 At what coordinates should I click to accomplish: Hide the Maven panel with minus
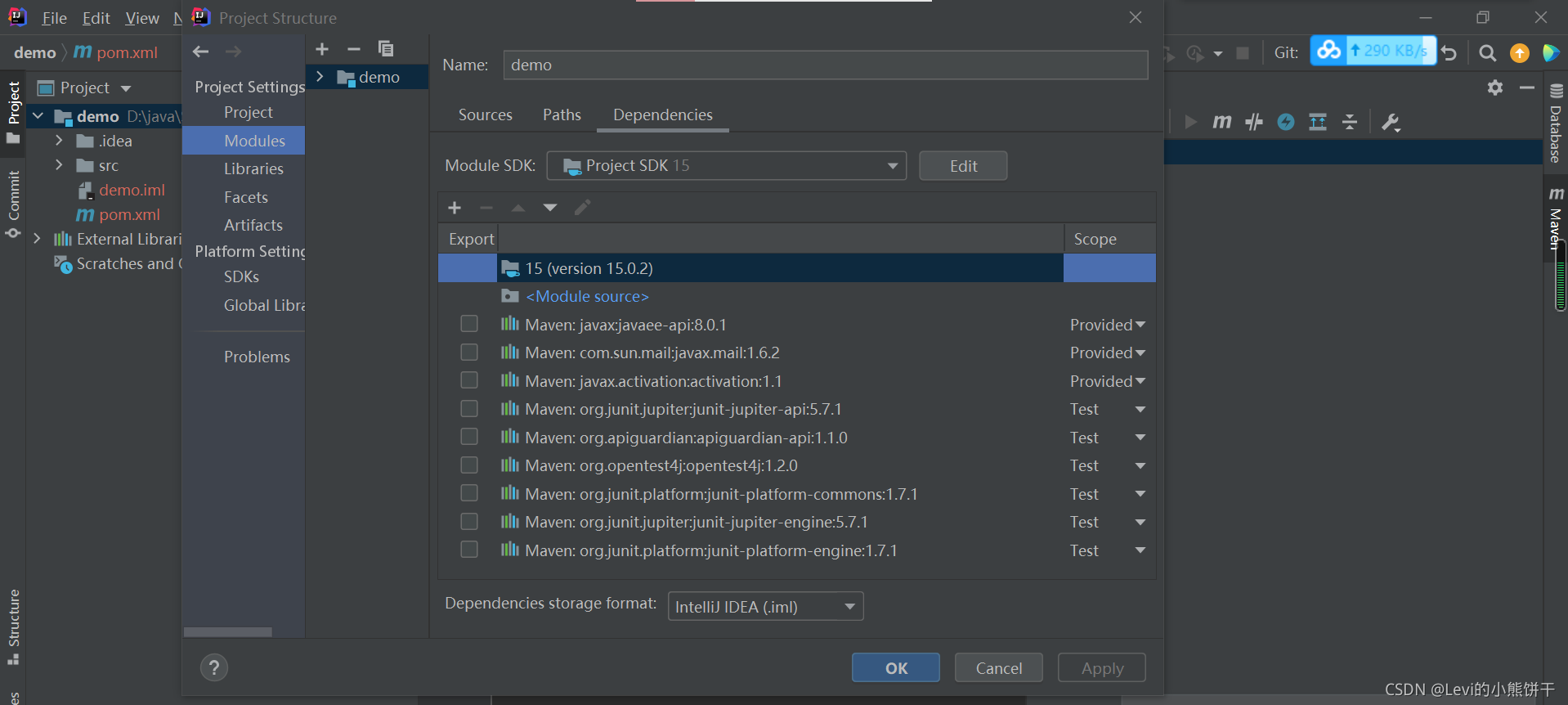pos(1526,88)
